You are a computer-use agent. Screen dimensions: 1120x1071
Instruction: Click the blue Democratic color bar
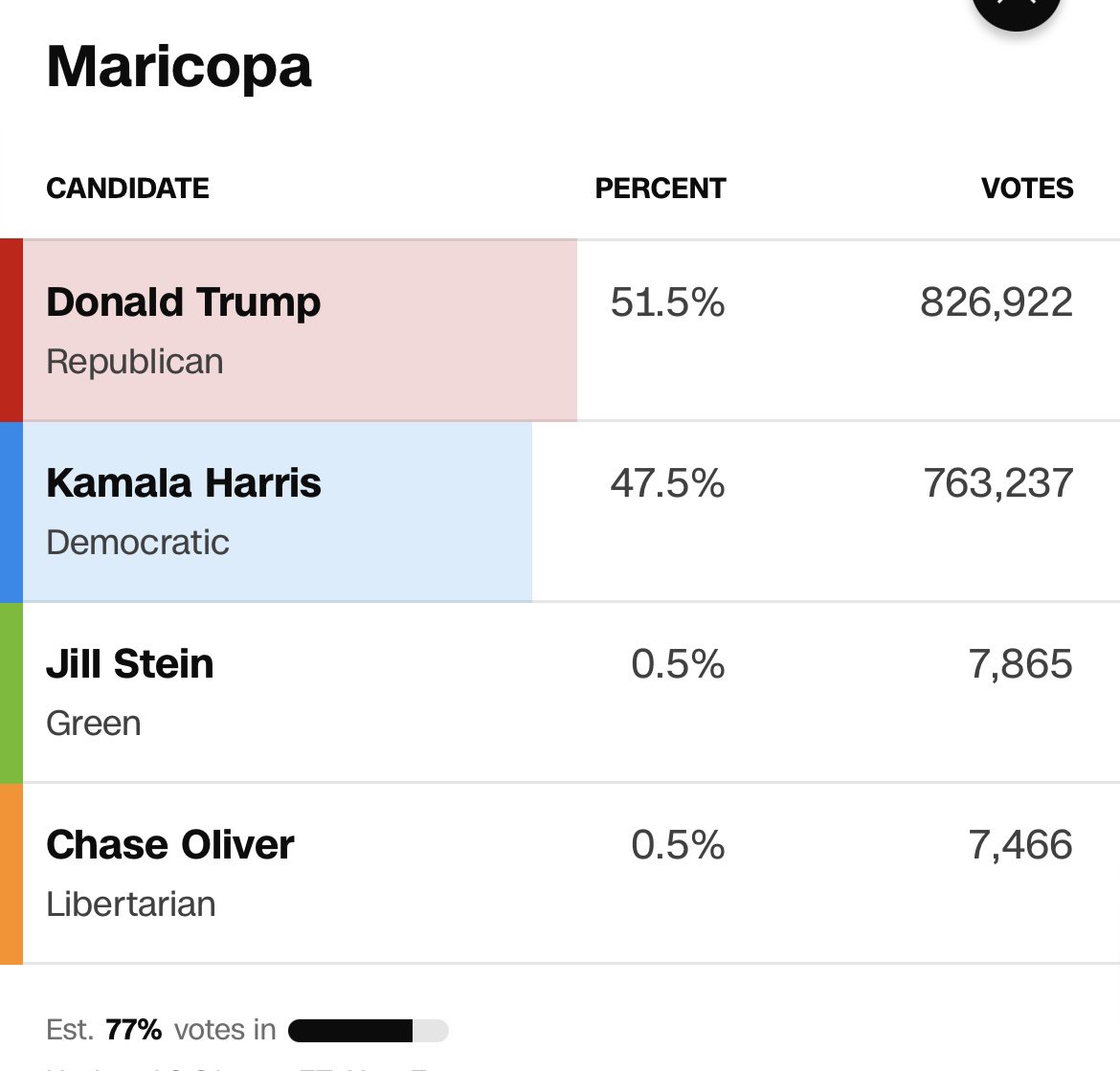11,511
